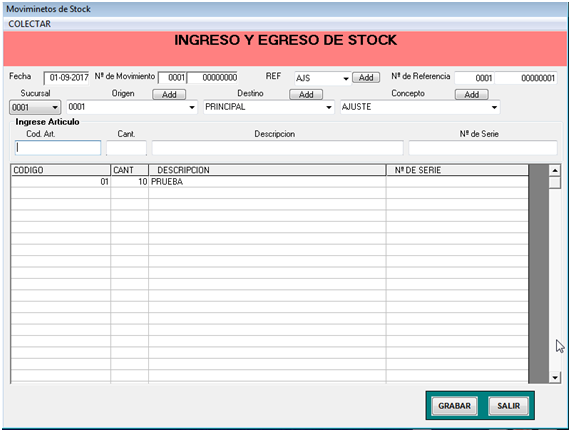Click the Add button beside Destino

click(306, 94)
